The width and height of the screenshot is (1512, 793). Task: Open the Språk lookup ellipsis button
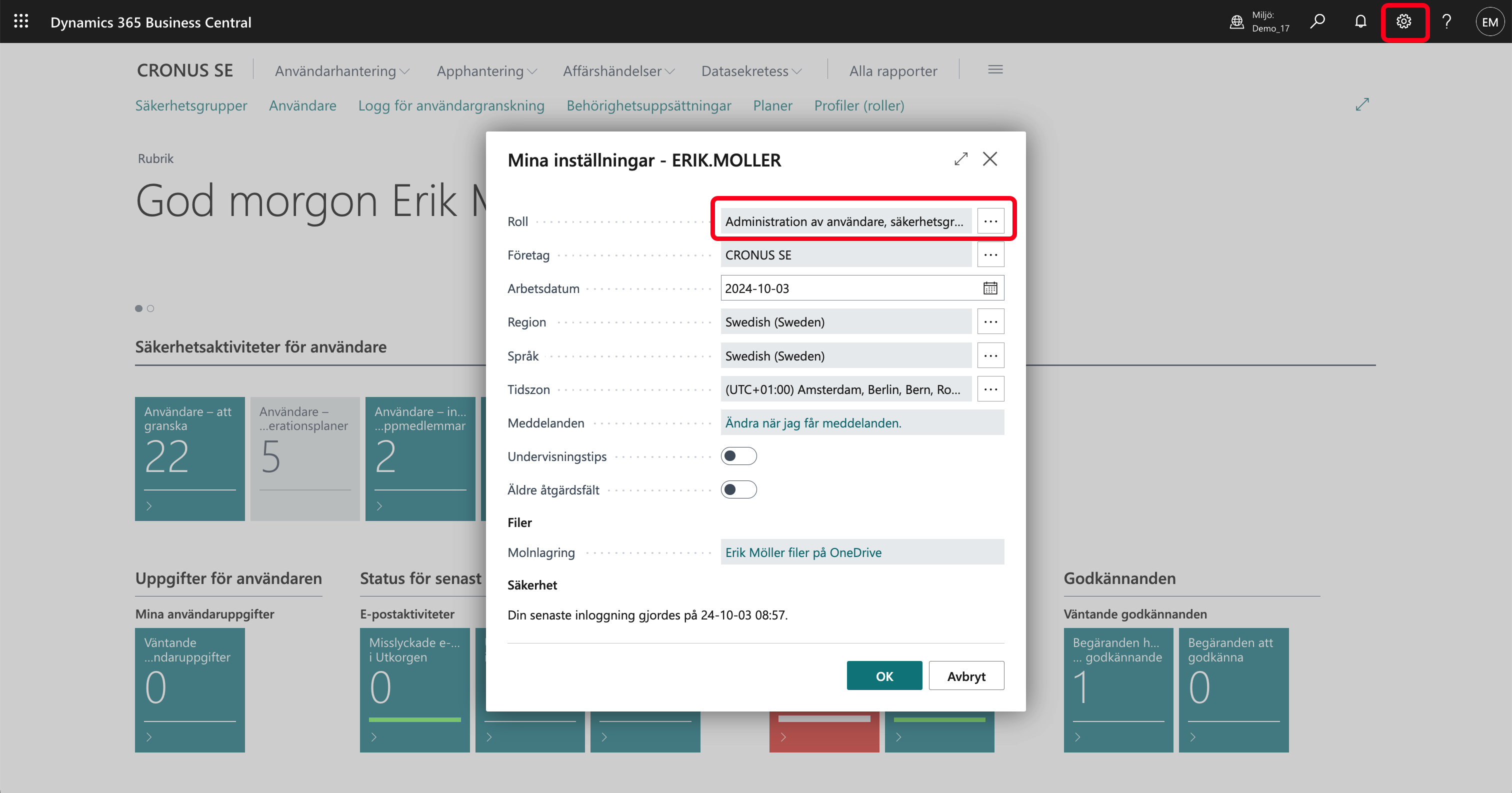pyautogui.click(x=991, y=355)
